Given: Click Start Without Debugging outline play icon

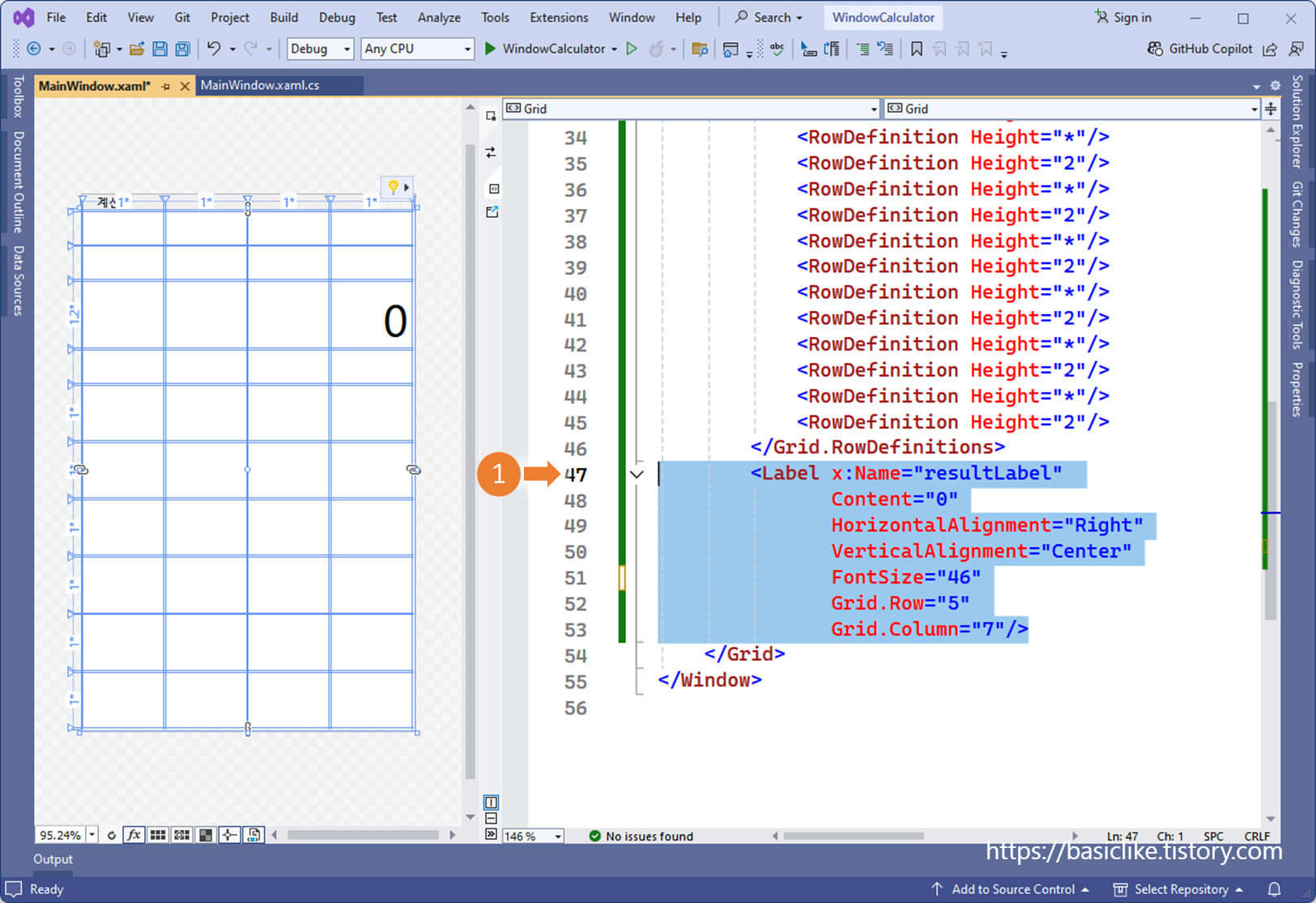Looking at the screenshot, I should coord(632,49).
